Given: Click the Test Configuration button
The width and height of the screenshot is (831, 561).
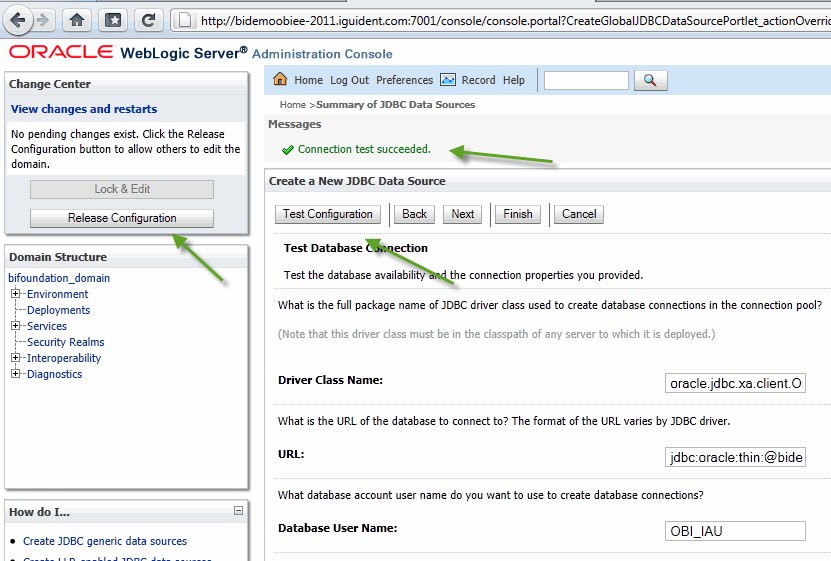Looking at the screenshot, I should [x=328, y=214].
